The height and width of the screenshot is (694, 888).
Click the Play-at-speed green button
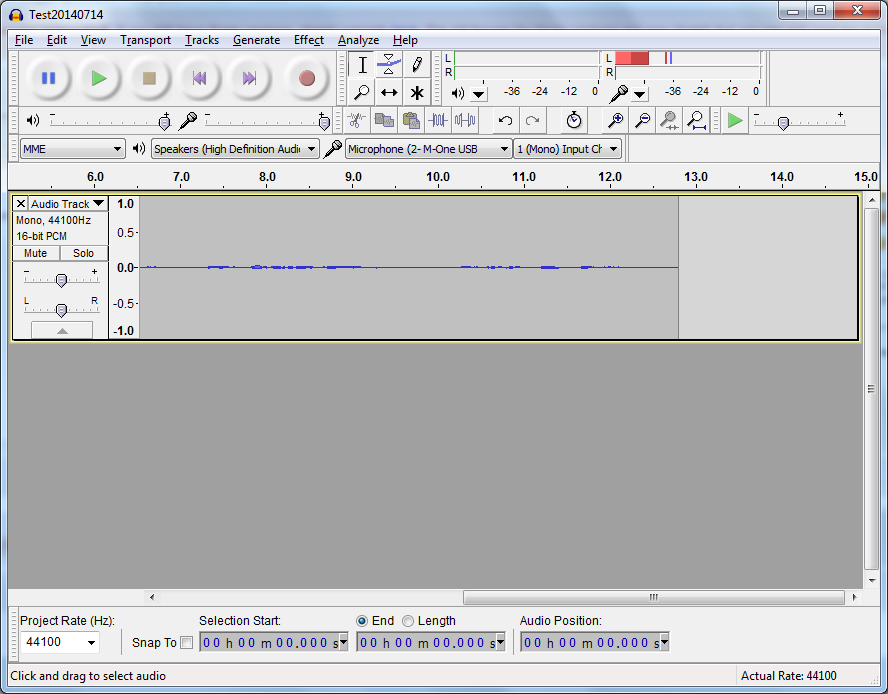(x=735, y=120)
